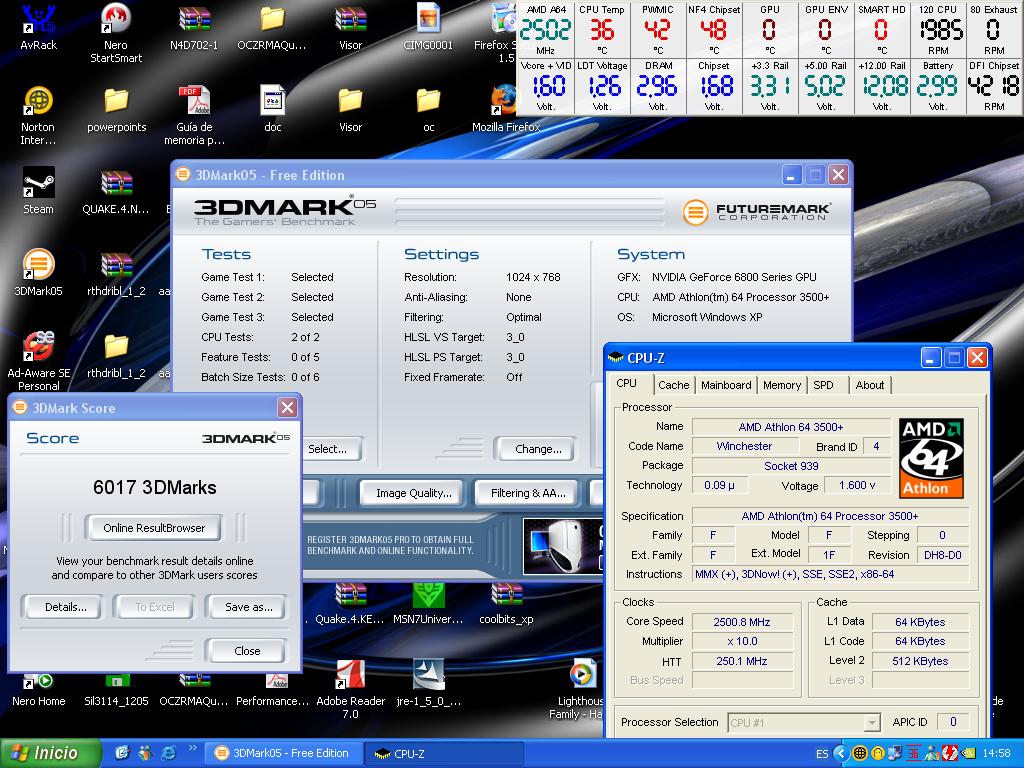The height and width of the screenshot is (768, 1024).
Task: Expand the quick launch overflow chevron
Action: (192, 748)
